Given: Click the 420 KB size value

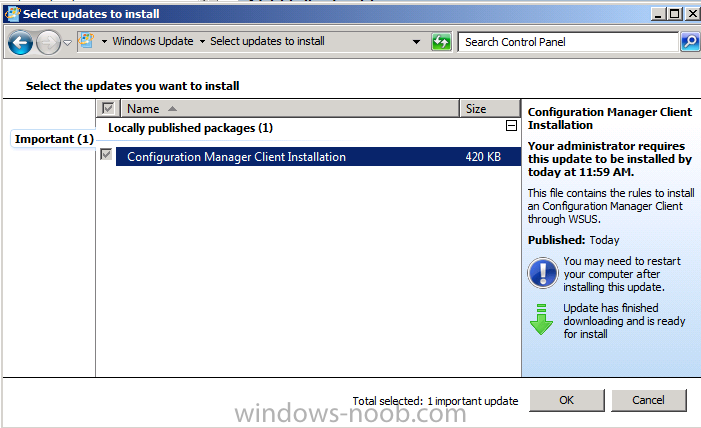Looking at the screenshot, I should [483, 157].
